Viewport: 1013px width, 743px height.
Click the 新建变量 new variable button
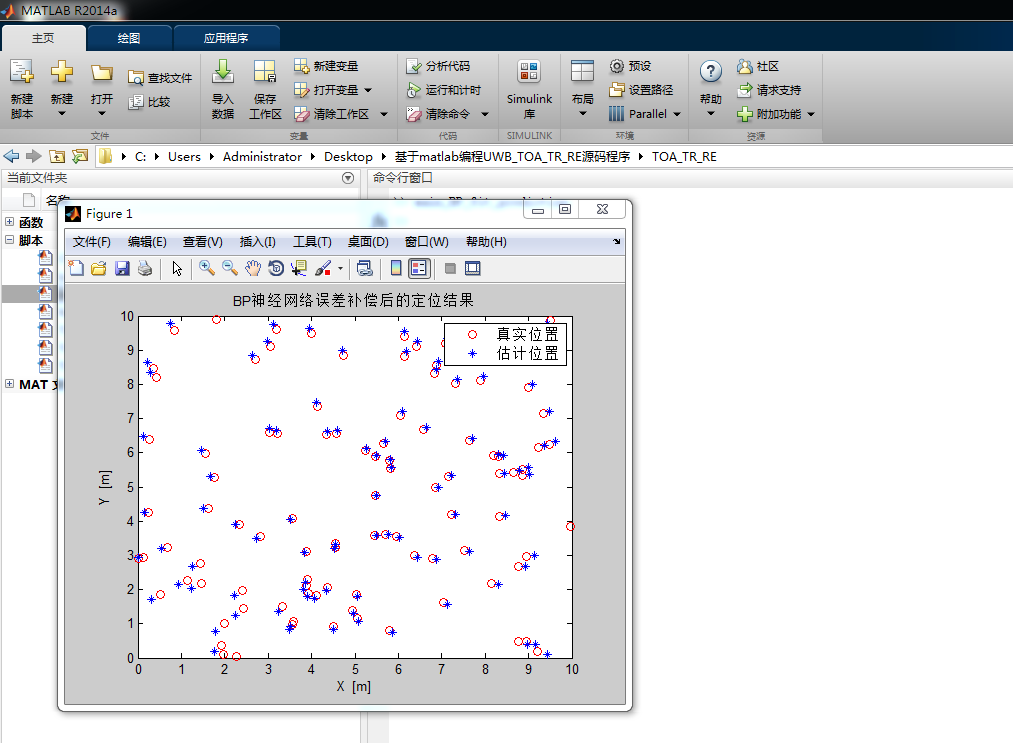coord(326,66)
